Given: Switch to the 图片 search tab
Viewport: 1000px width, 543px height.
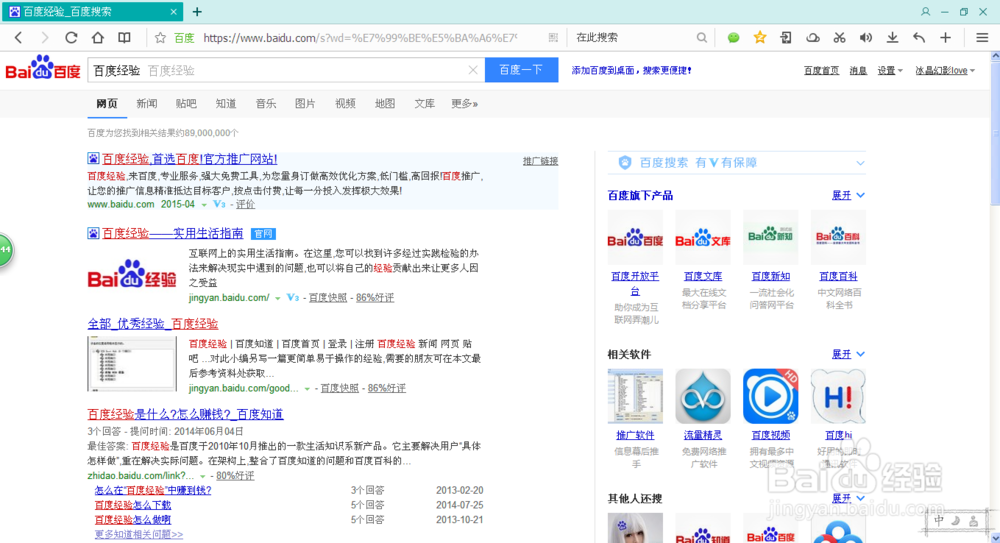Looking at the screenshot, I should pos(305,103).
